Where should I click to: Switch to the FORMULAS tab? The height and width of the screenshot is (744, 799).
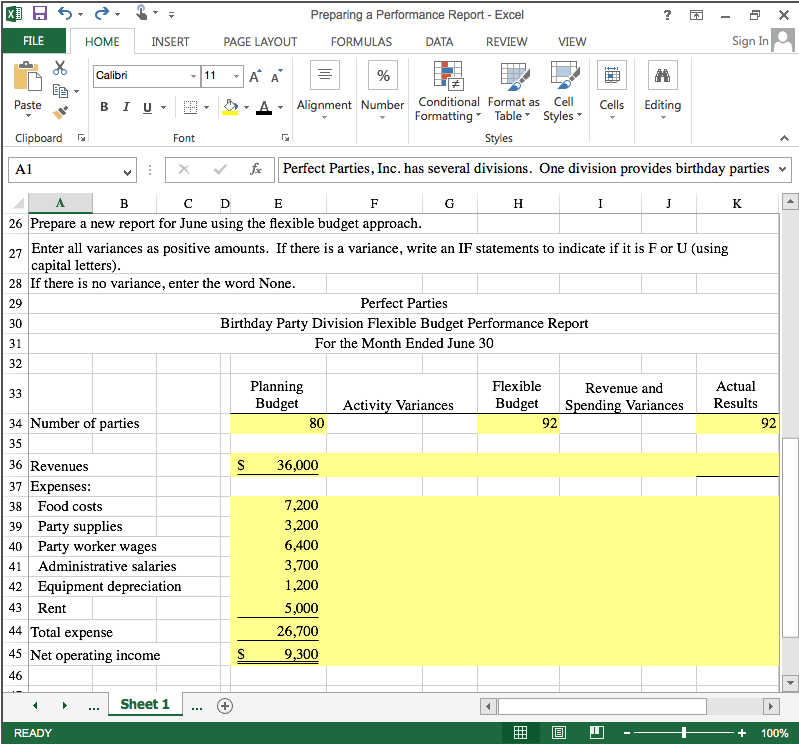pos(361,42)
